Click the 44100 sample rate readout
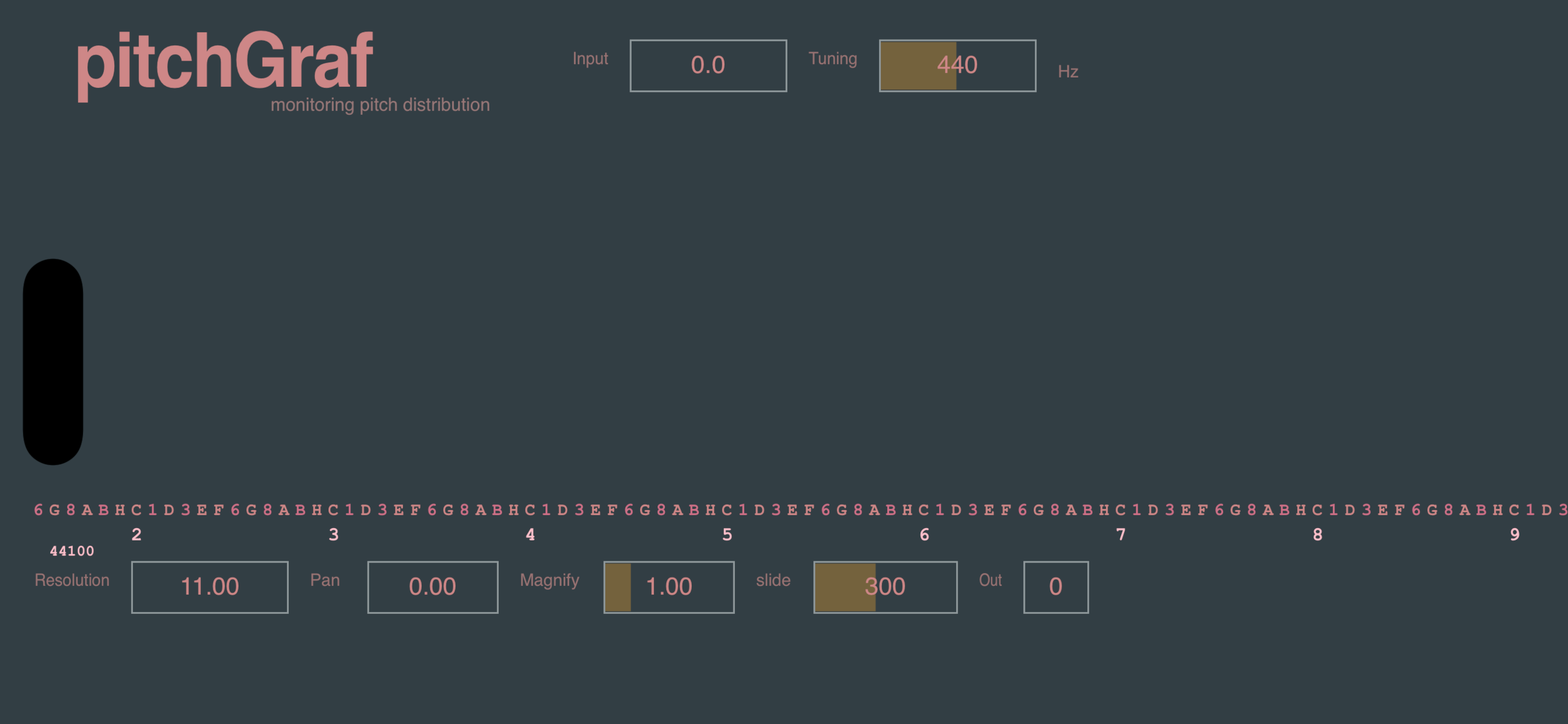Image resolution: width=1568 pixels, height=724 pixels. tap(72, 551)
